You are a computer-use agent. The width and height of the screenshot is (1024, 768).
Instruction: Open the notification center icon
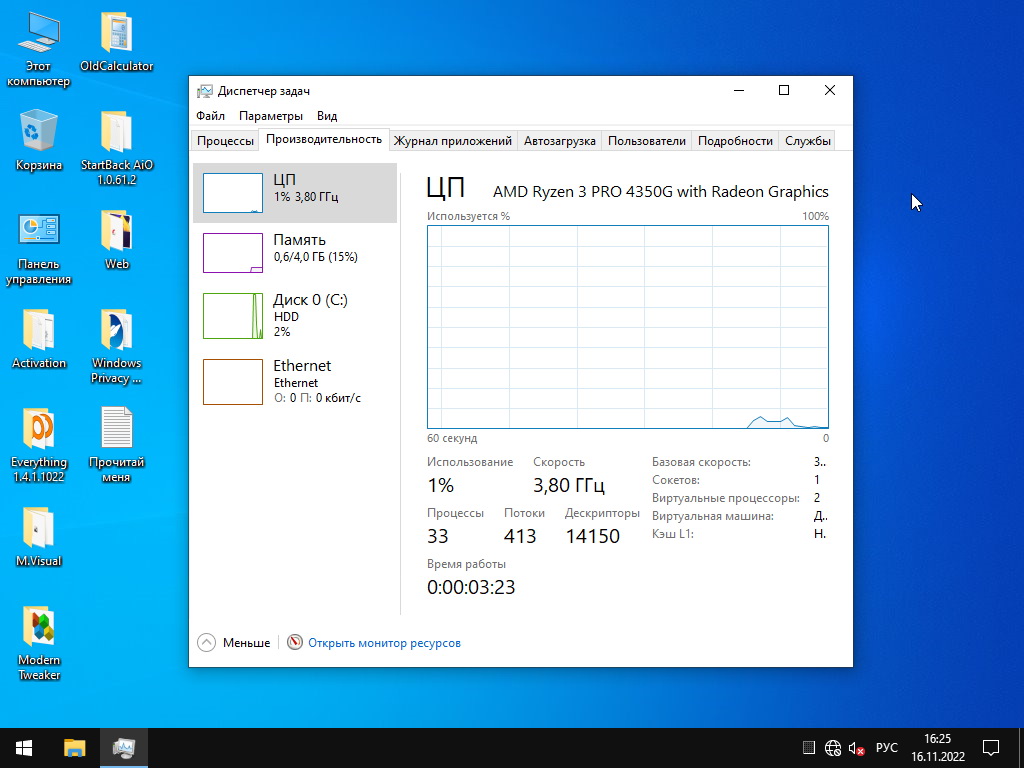pyautogui.click(x=991, y=747)
